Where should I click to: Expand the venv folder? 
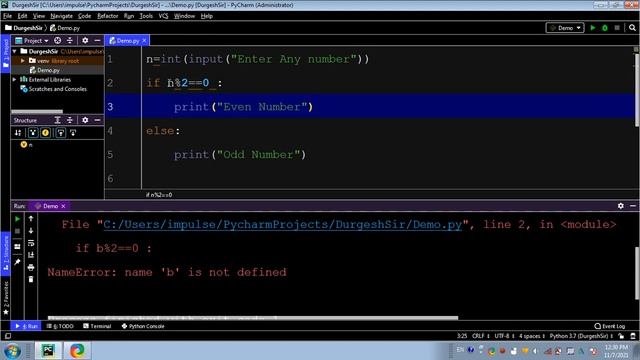tap(23, 61)
